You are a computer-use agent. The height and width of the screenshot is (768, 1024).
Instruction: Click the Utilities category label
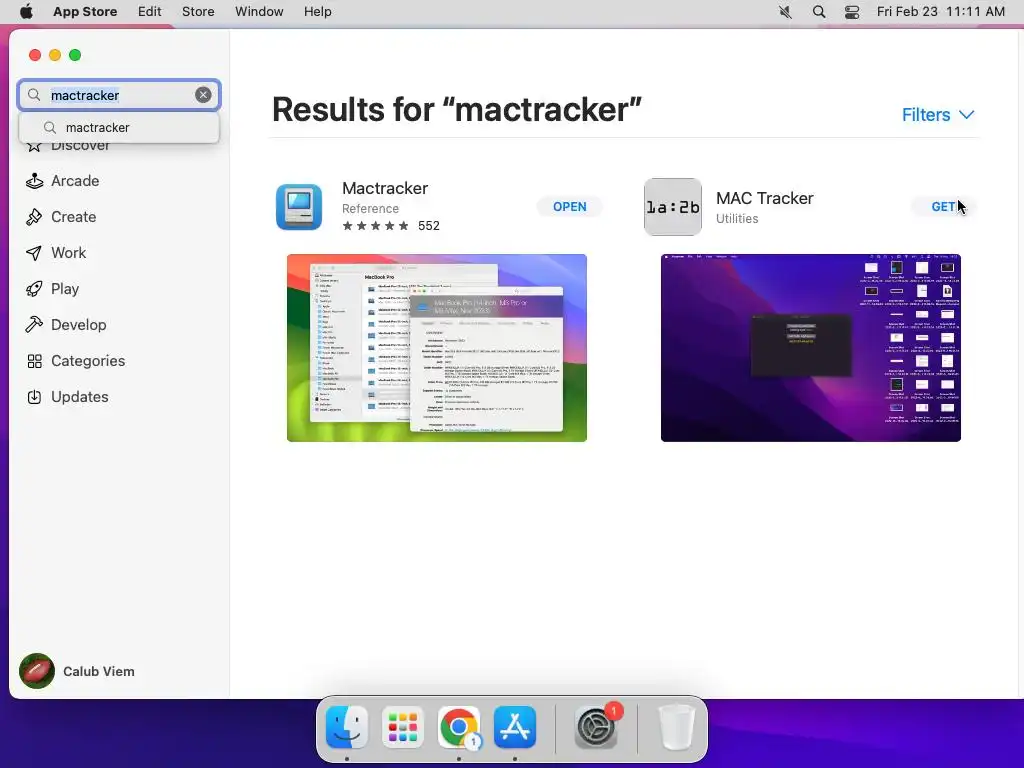click(737, 219)
